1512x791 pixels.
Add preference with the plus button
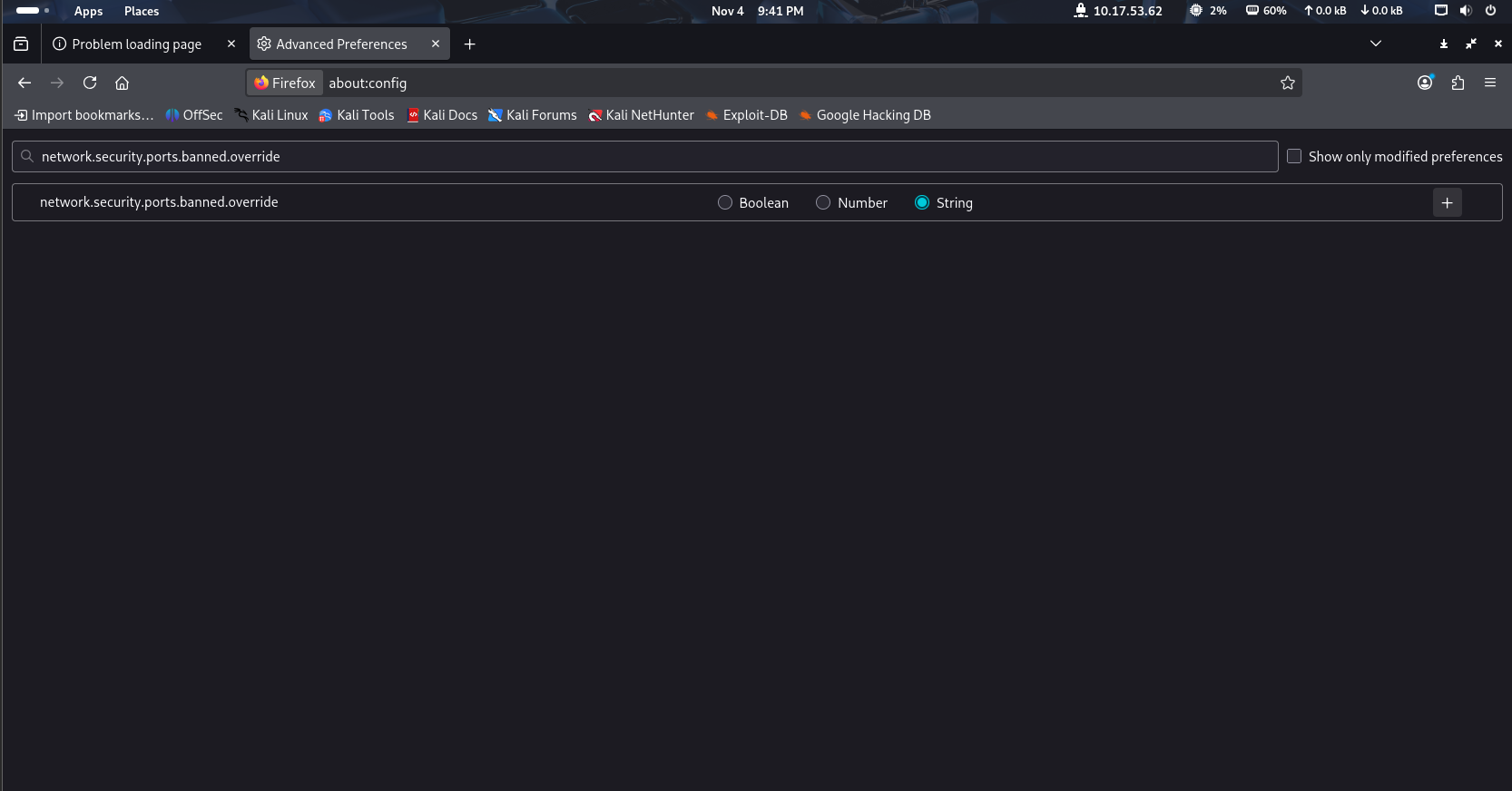[1447, 202]
